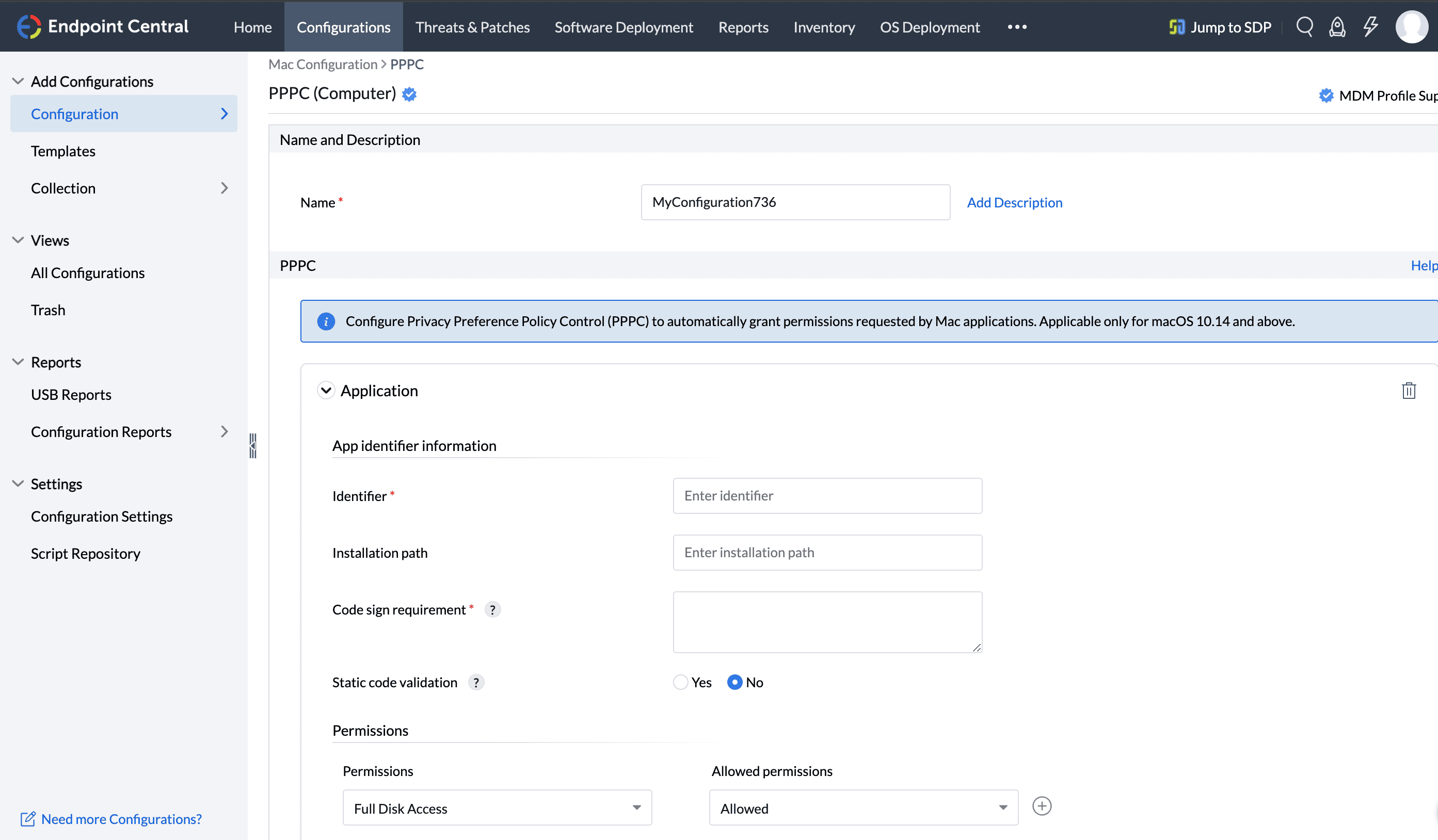
Task: Add another permission row with plus icon
Action: click(x=1042, y=806)
